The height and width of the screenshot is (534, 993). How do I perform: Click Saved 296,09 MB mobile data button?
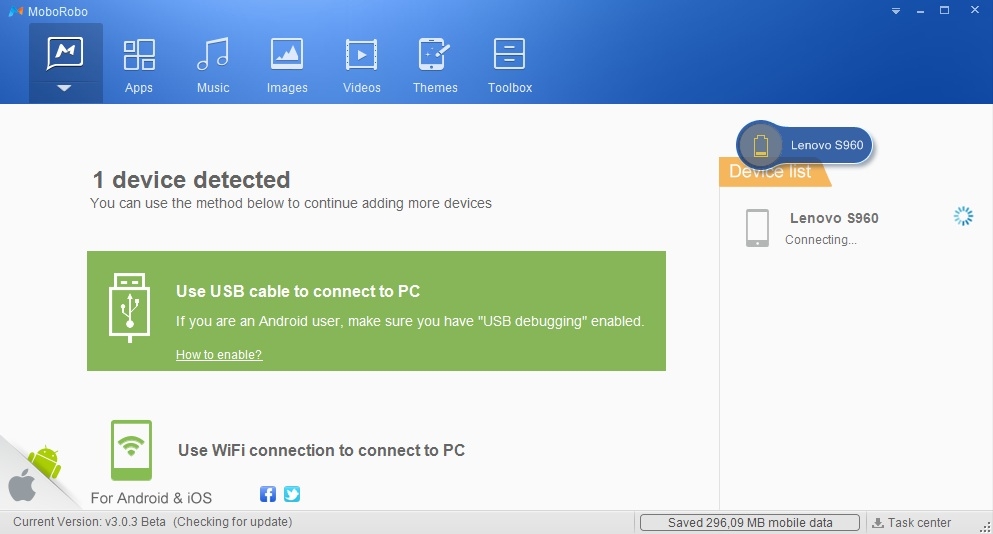tap(750, 523)
